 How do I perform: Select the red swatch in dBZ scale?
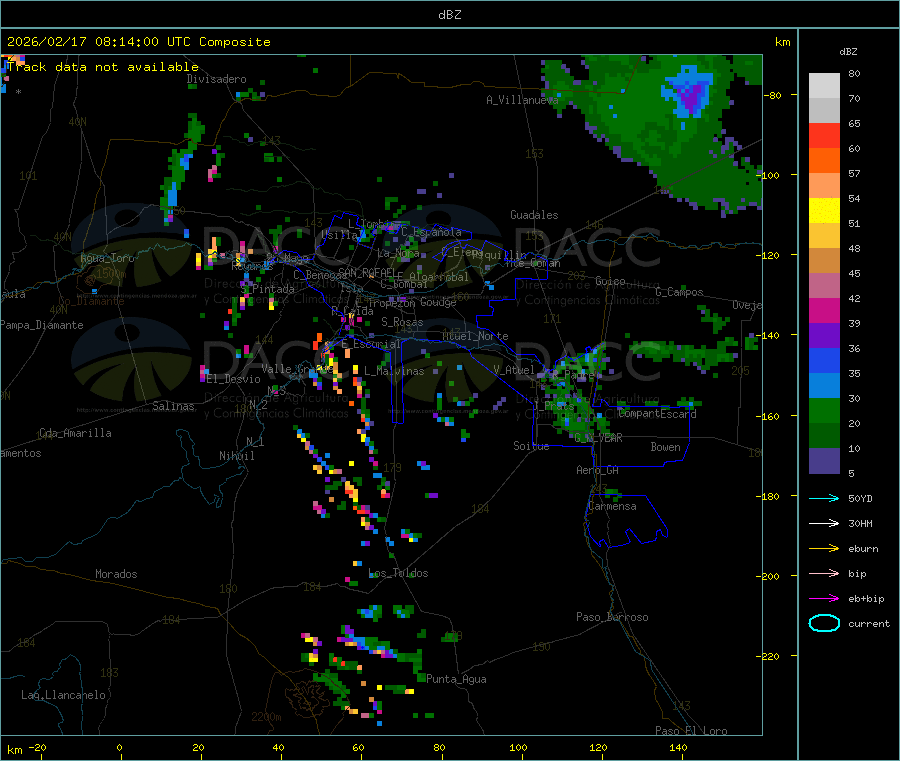click(824, 135)
